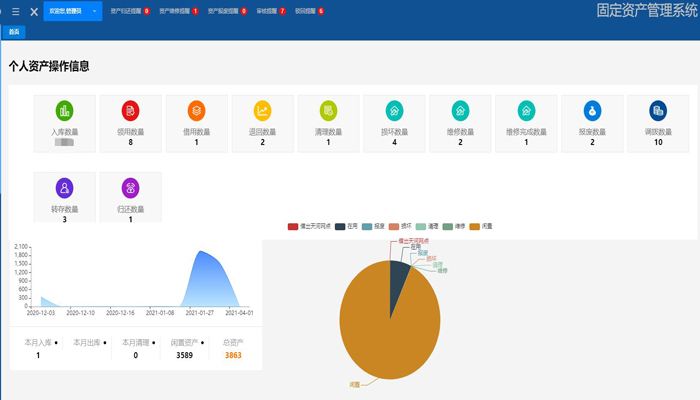Open the purple 归还数量 icon

(130, 187)
